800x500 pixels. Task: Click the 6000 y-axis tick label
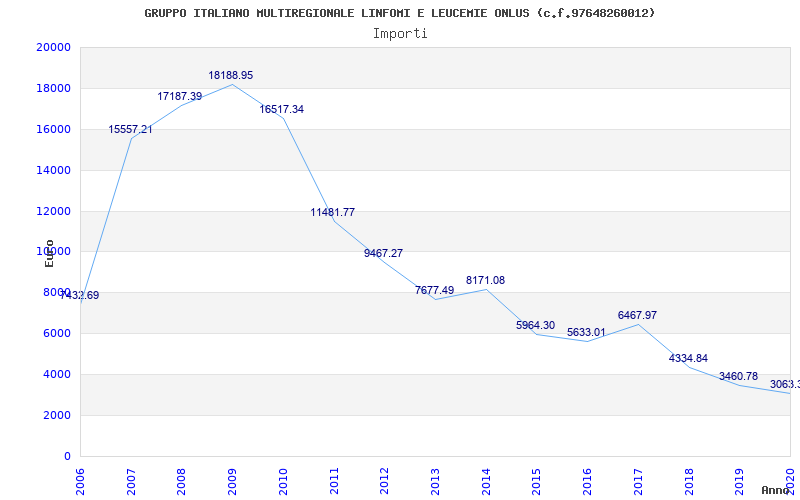coord(57,333)
